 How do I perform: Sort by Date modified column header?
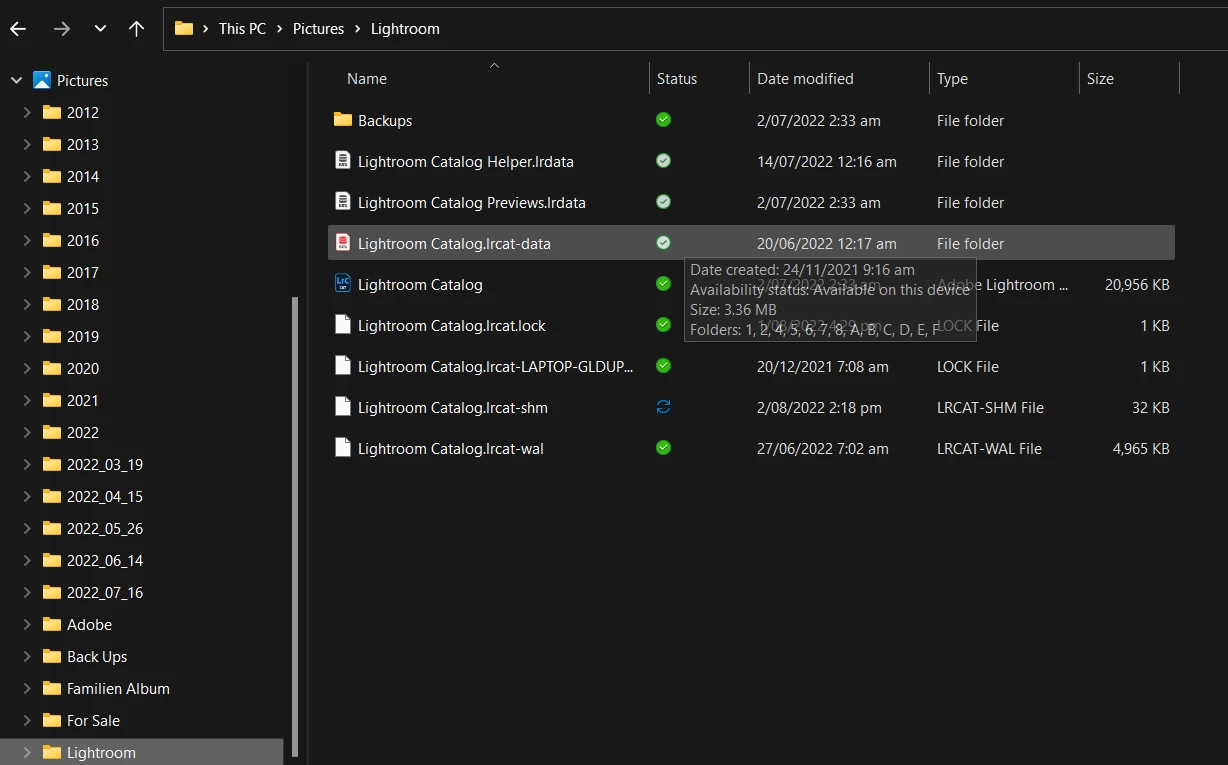pos(805,79)
